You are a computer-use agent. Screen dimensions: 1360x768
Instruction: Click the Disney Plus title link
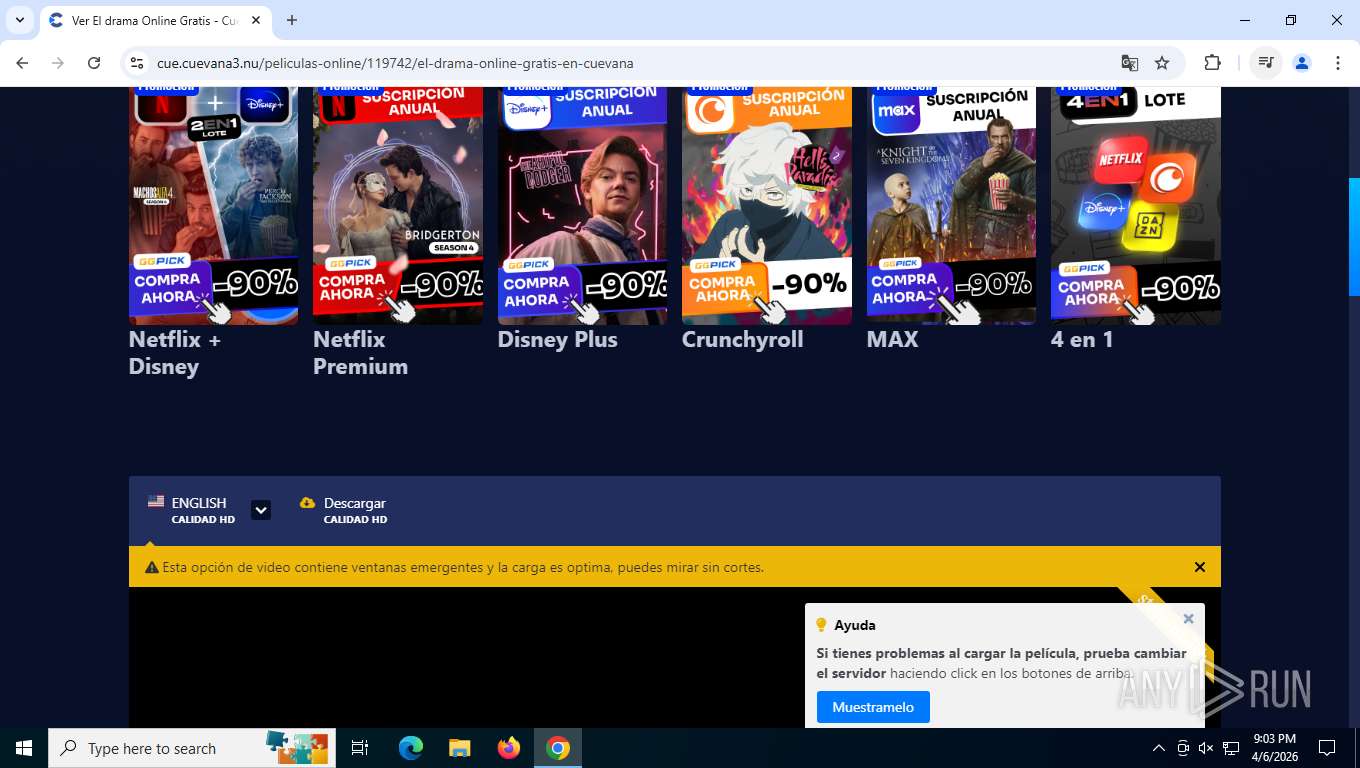point(557,339)
